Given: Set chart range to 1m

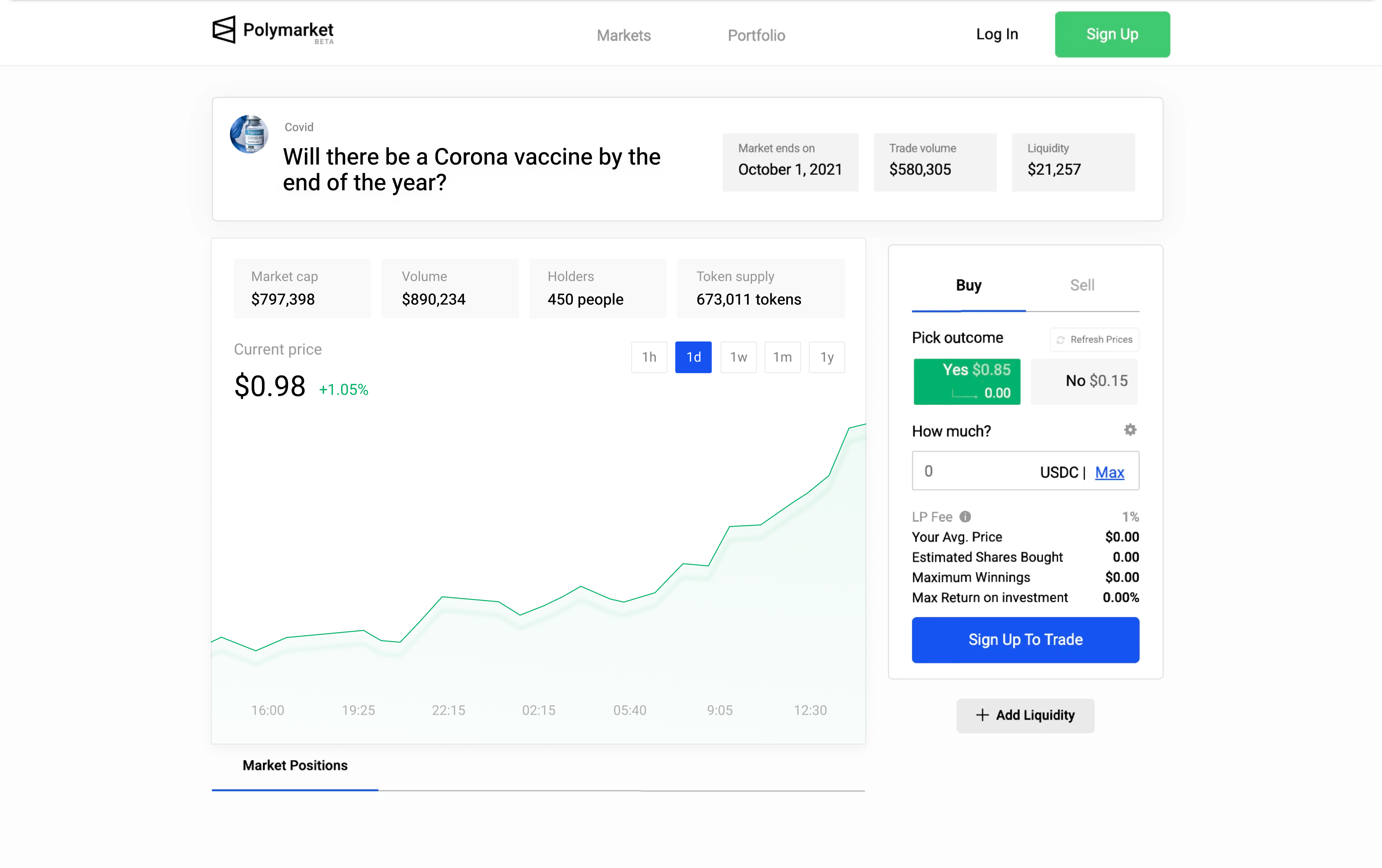Looking at the screenshot, I should (782, 357).
